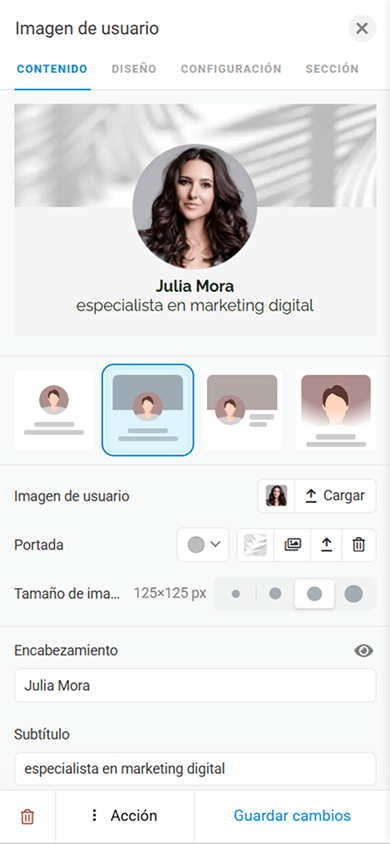Select the full-image gradient layout thumbnail
Screen dimensions: 390x844
[x=336, y=410]
